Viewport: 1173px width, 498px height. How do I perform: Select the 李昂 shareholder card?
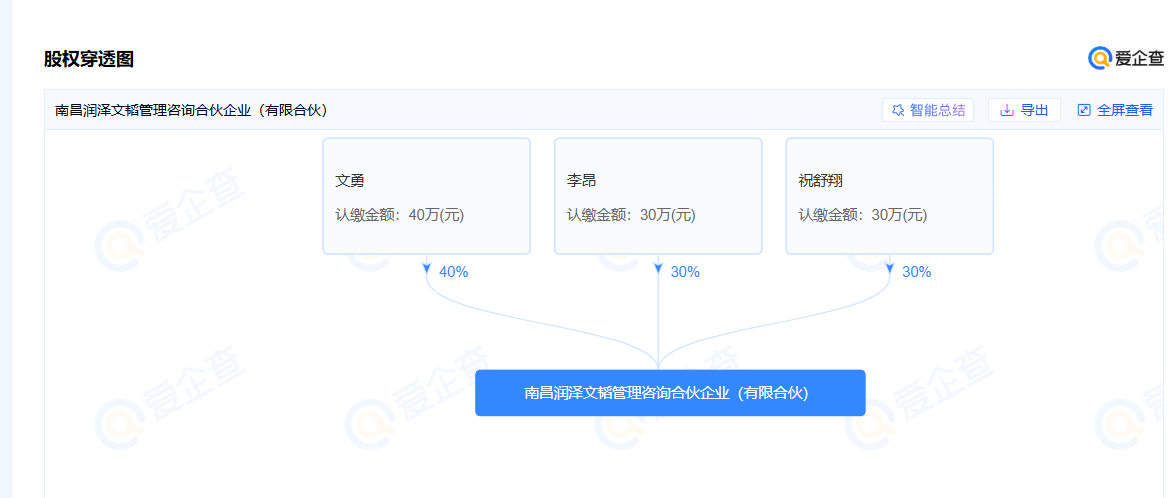(658, 196)
